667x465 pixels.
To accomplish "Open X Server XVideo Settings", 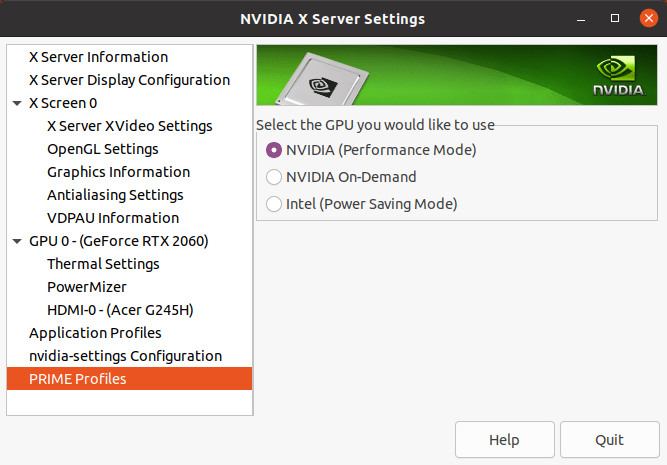I will click(129, 126).
